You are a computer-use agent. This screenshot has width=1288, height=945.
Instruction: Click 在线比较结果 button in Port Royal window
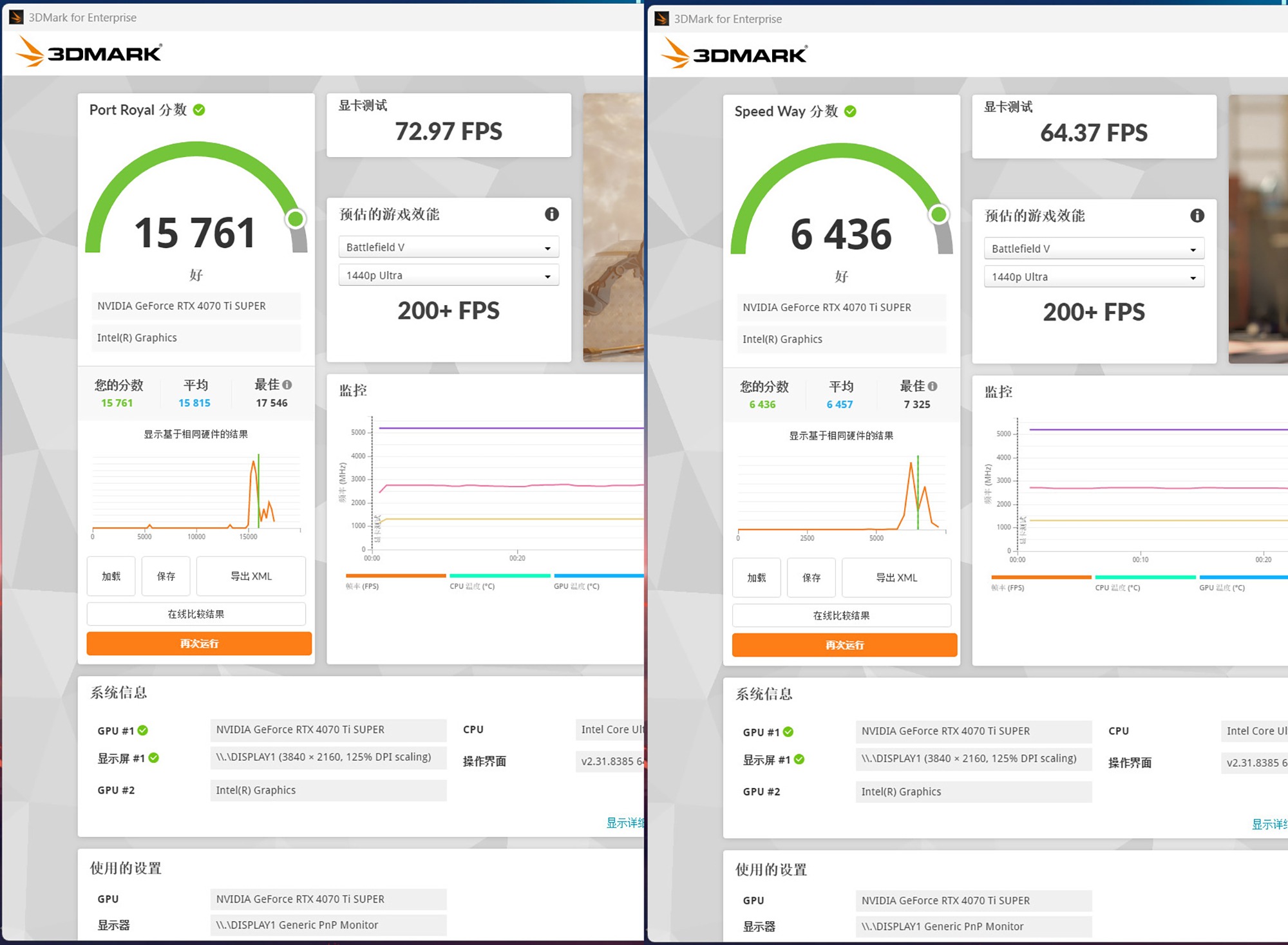pos(196,614)
